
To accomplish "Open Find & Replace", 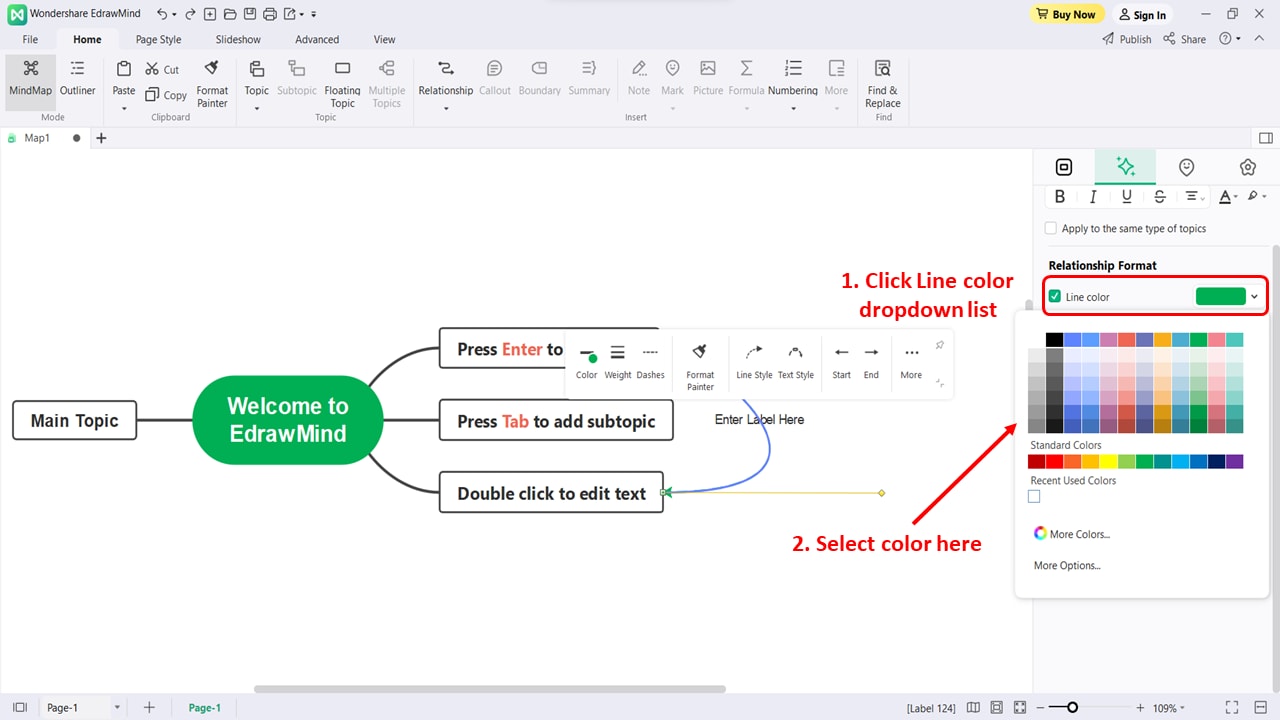I will coord(883,83).
